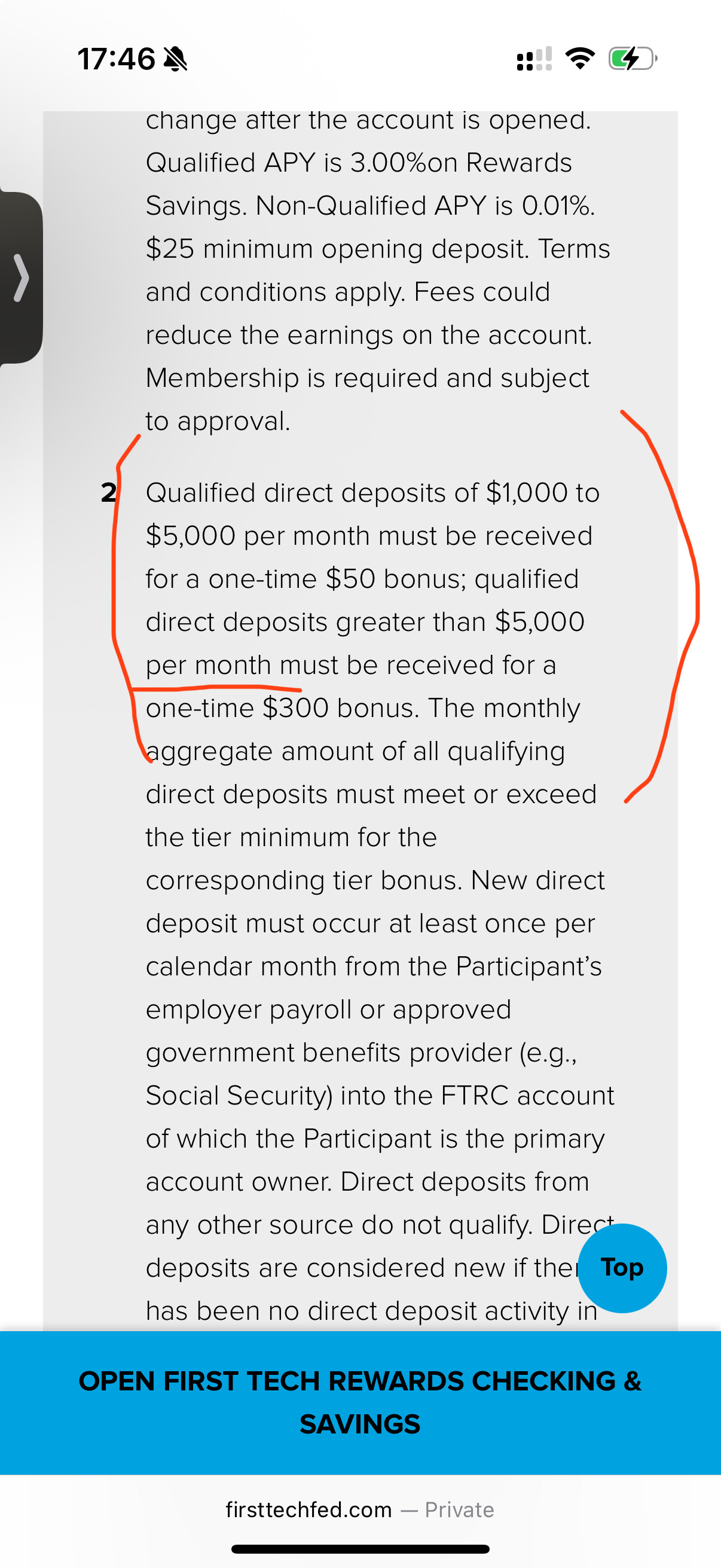This screenshot has width=721, height=1568.
Task: Open First Tech Rewards Checking & Savings
Action: click(x=360, y=1402)
